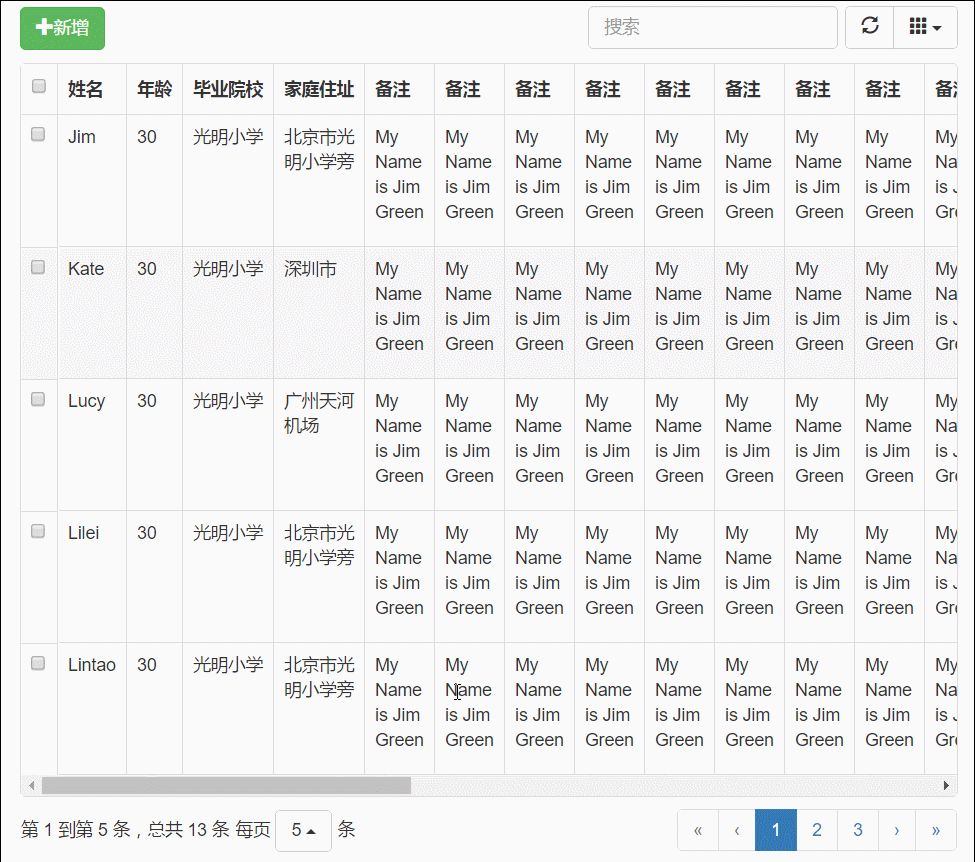Click the refresh table icon
The height and width of the screenshot is (862, 975).
(869, 27)
